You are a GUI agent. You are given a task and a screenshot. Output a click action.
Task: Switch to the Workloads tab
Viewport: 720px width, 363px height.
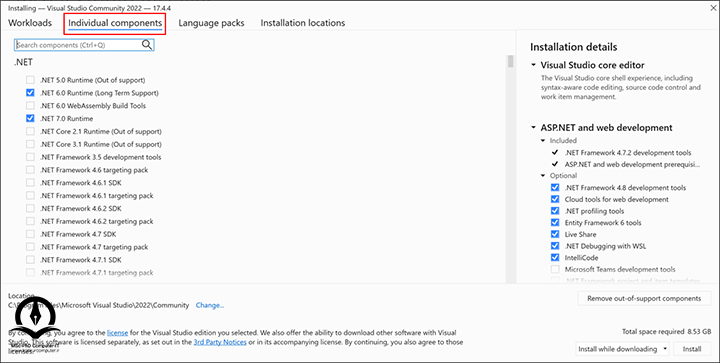click(x=30, y=23)
